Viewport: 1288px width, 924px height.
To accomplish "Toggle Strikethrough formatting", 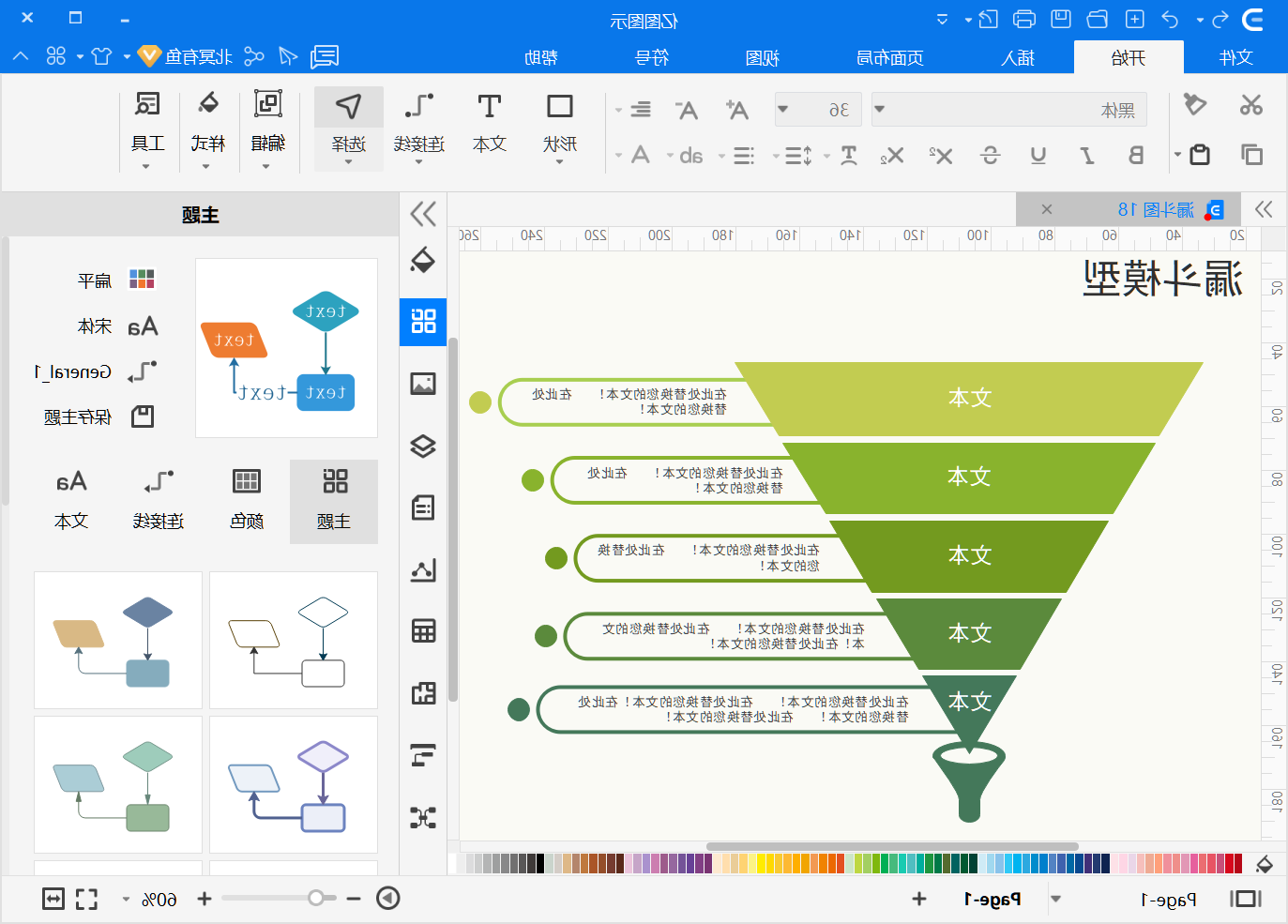I will 990,155.
